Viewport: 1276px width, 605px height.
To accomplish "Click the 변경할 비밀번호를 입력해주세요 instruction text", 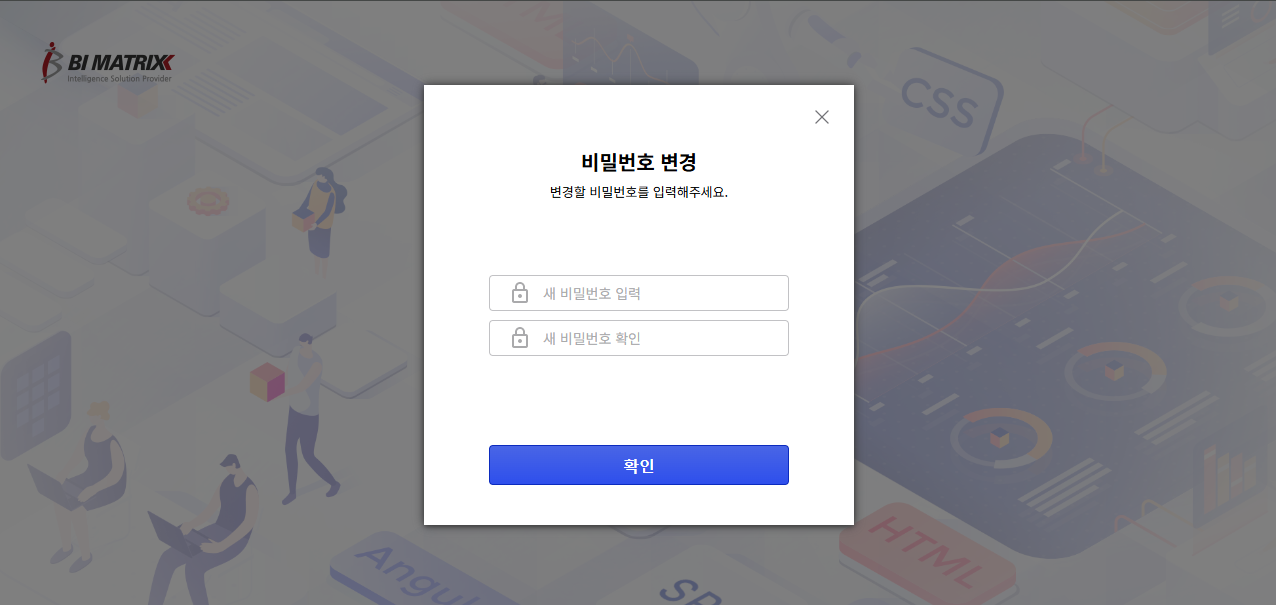I will (639, 192).
